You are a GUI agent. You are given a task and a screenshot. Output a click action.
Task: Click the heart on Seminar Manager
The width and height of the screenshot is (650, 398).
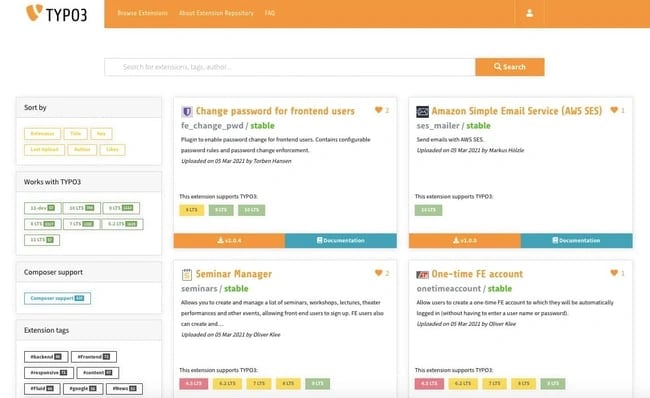[x=378, y=273]
